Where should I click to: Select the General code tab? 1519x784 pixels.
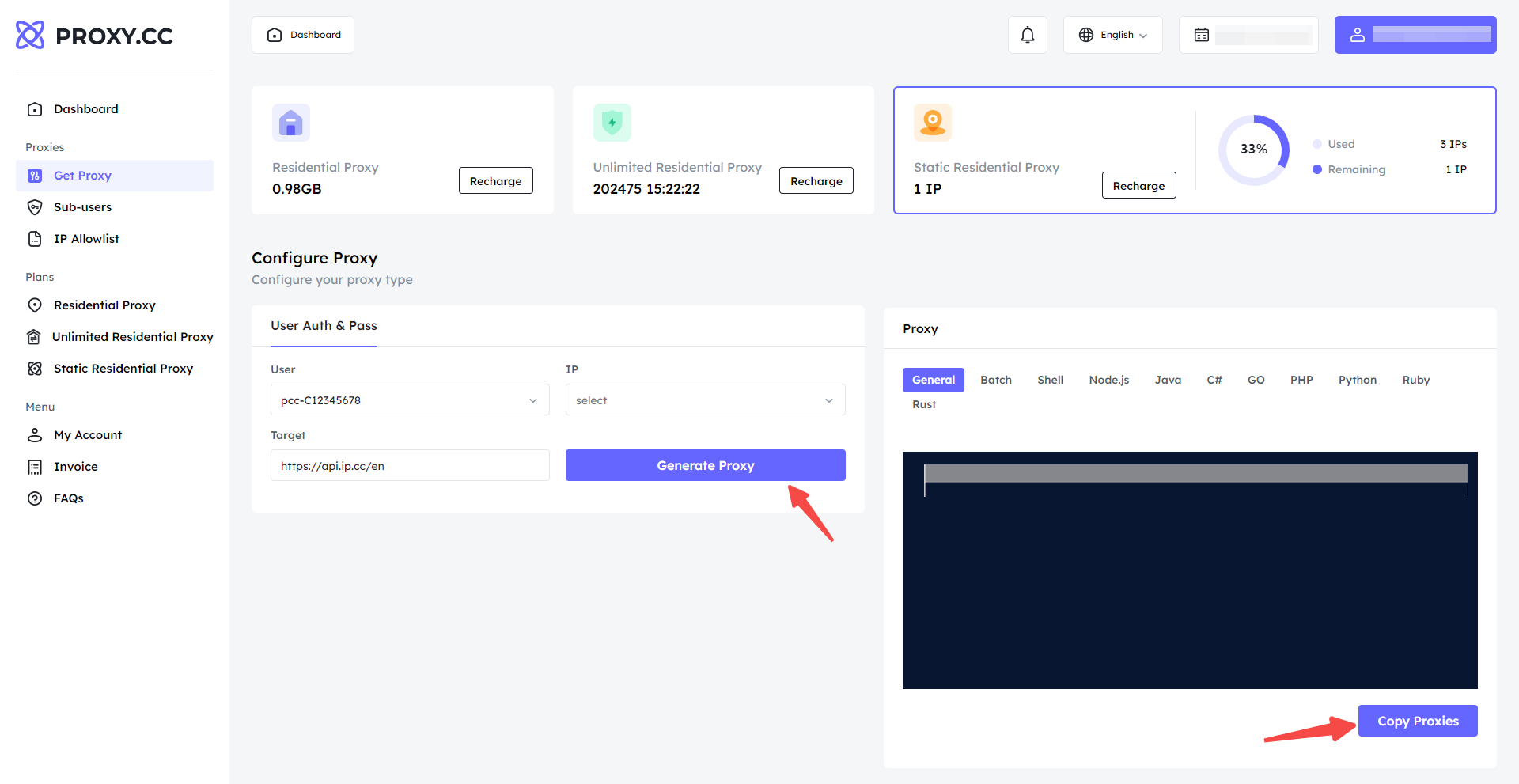[934, 380]
